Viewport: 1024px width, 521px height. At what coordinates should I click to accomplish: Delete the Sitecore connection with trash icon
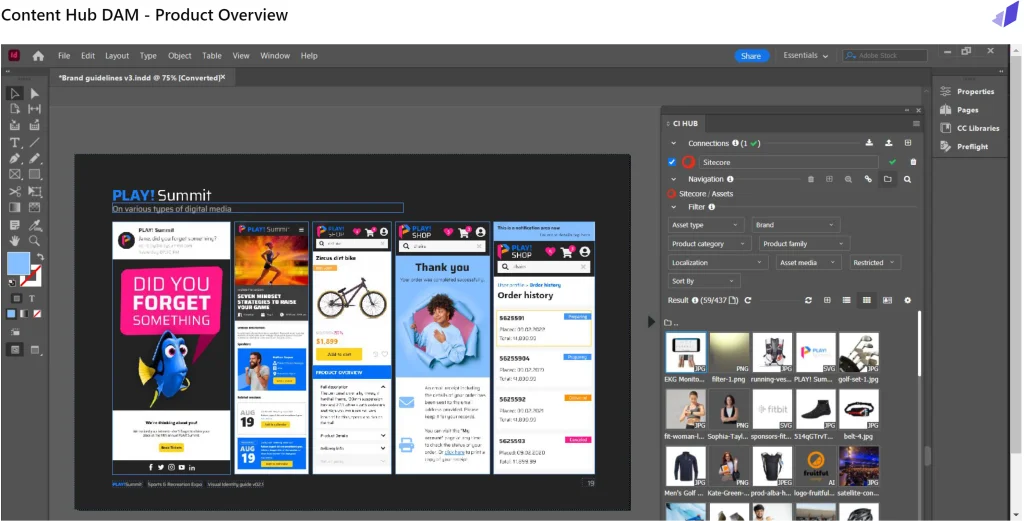912,162
